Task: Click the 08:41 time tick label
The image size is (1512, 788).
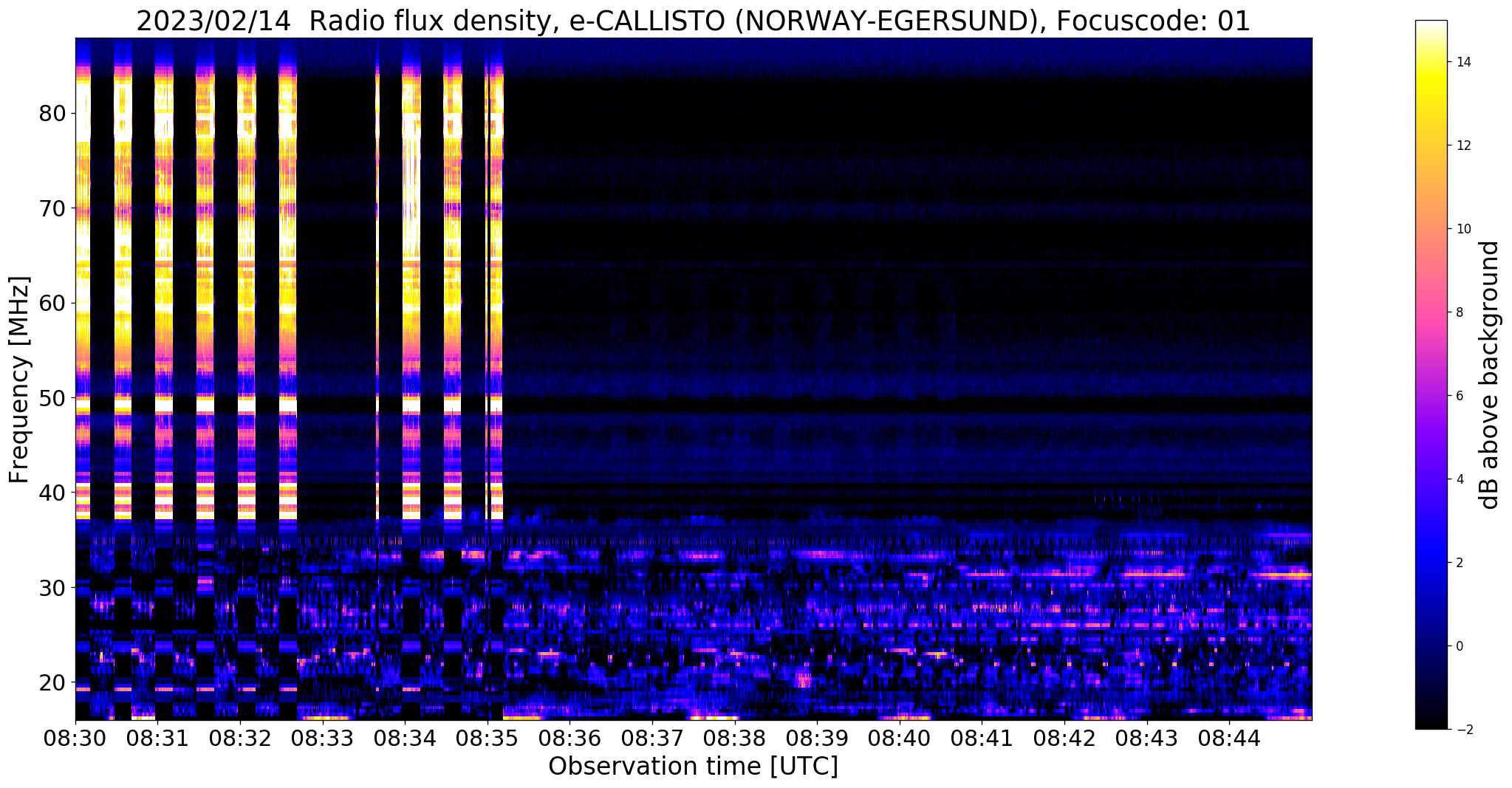Action: [x=982, y=739]
